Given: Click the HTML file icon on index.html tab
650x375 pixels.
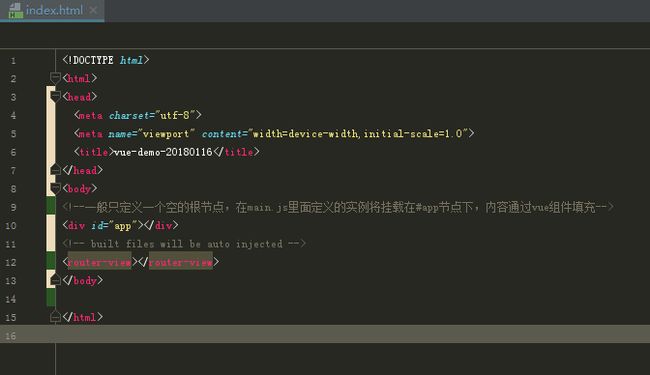Looking at the screenshot, I should click(x=15, y=10).
